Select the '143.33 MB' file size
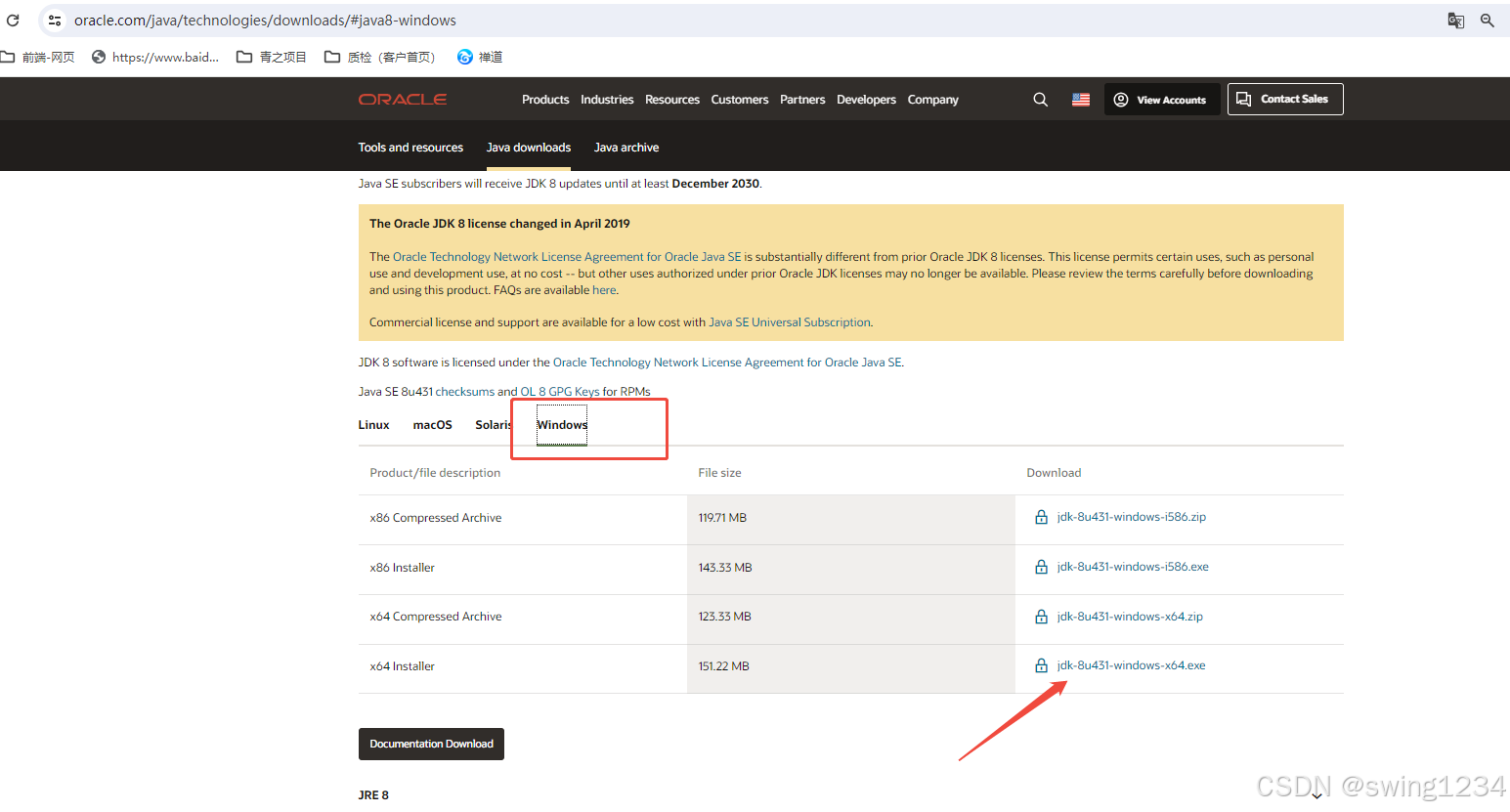The image size is (1510, 812). pos(725,568)
